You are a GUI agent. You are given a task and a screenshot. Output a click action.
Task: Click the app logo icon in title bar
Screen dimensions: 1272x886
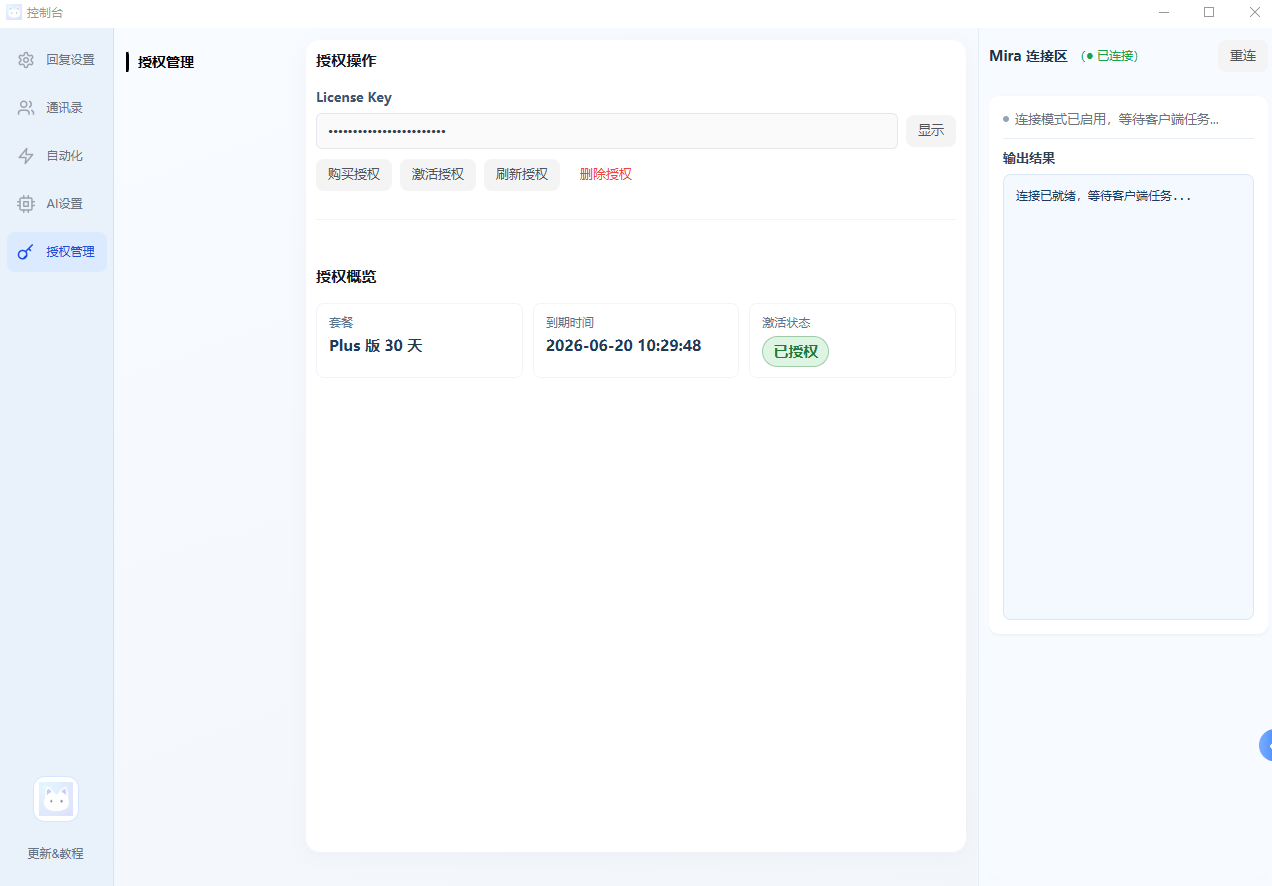tap(14, 12)
